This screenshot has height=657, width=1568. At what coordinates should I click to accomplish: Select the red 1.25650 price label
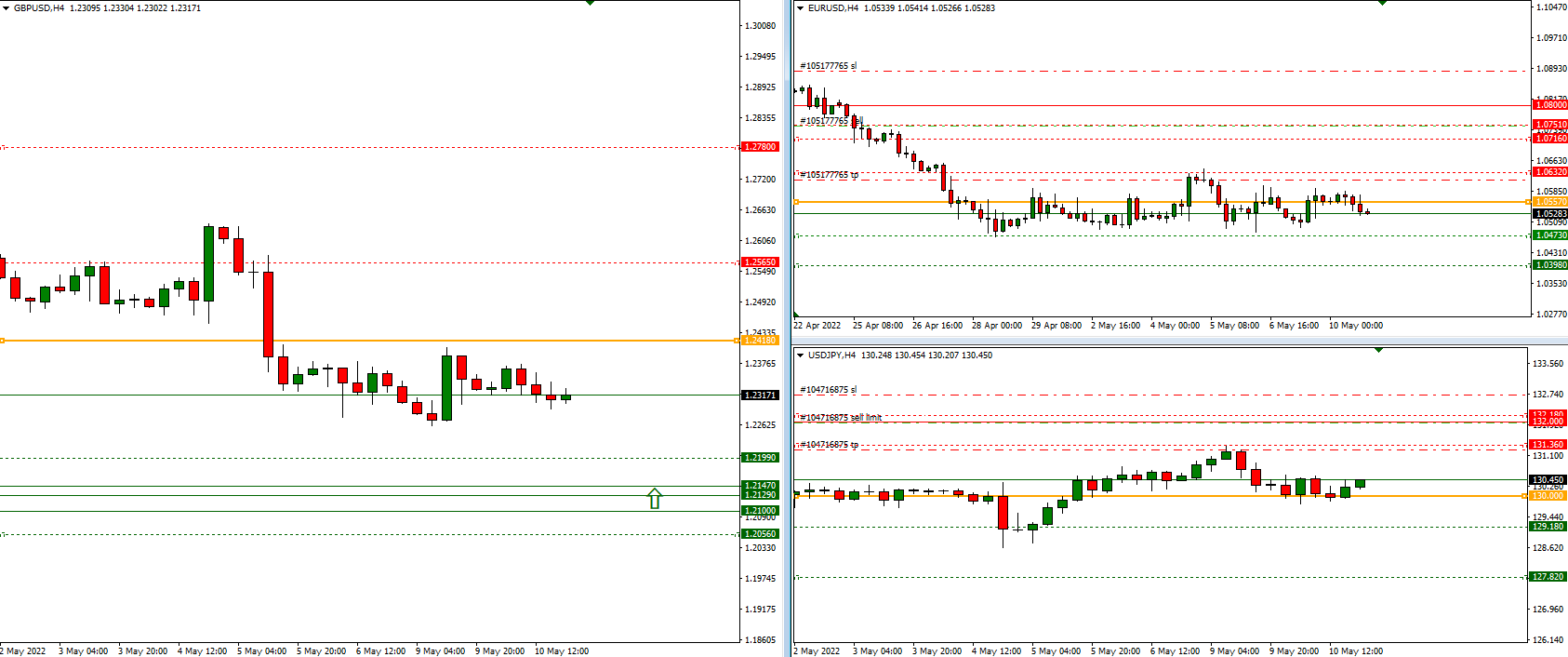point(760,262)
